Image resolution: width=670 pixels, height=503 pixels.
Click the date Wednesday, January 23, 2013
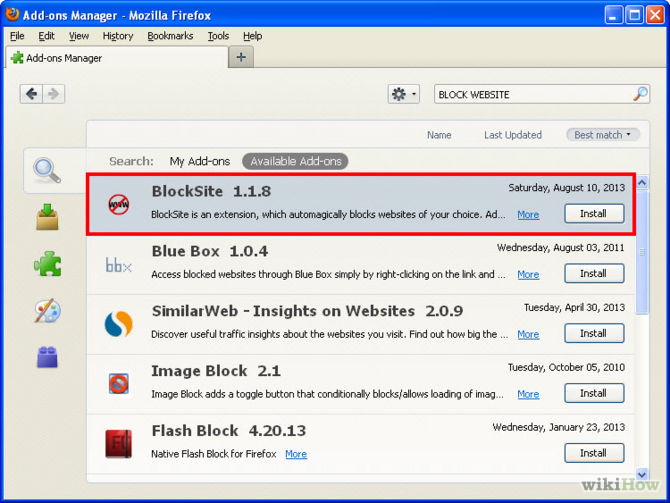pyautogui.click(x=558, y=427)
